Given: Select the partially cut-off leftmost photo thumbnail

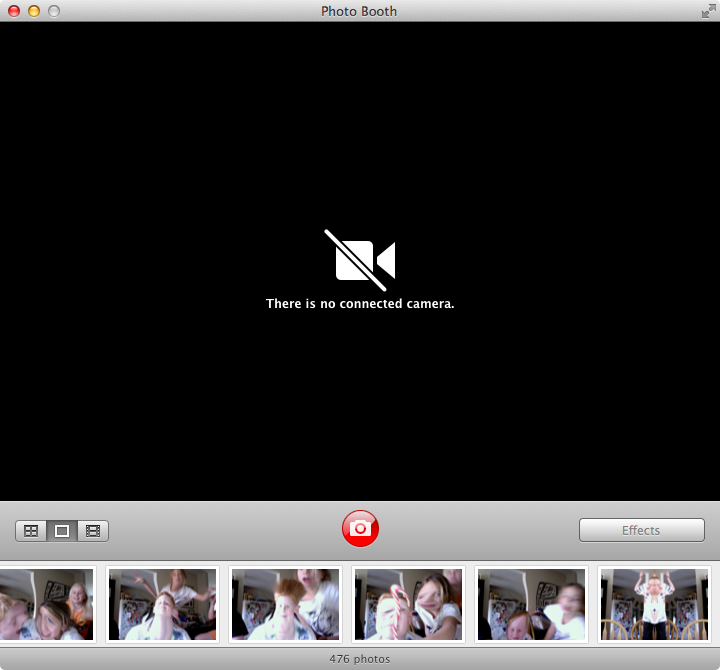Looking at the screenshot, I should point(46,604).
